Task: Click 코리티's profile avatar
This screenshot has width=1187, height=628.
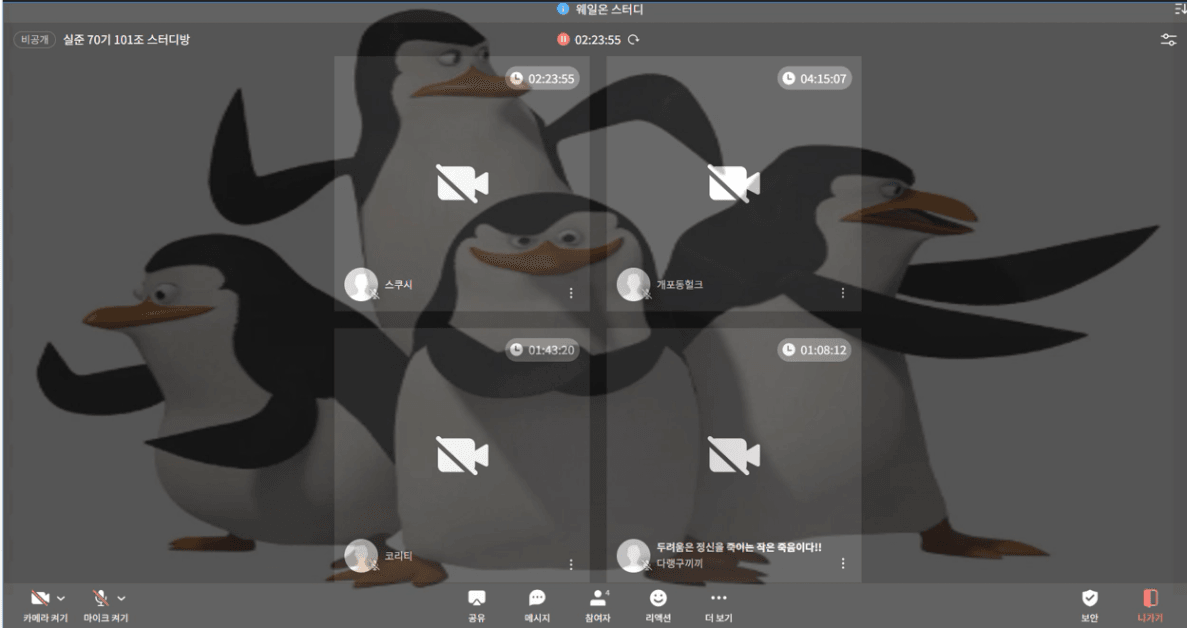Action: pos(361,556)
